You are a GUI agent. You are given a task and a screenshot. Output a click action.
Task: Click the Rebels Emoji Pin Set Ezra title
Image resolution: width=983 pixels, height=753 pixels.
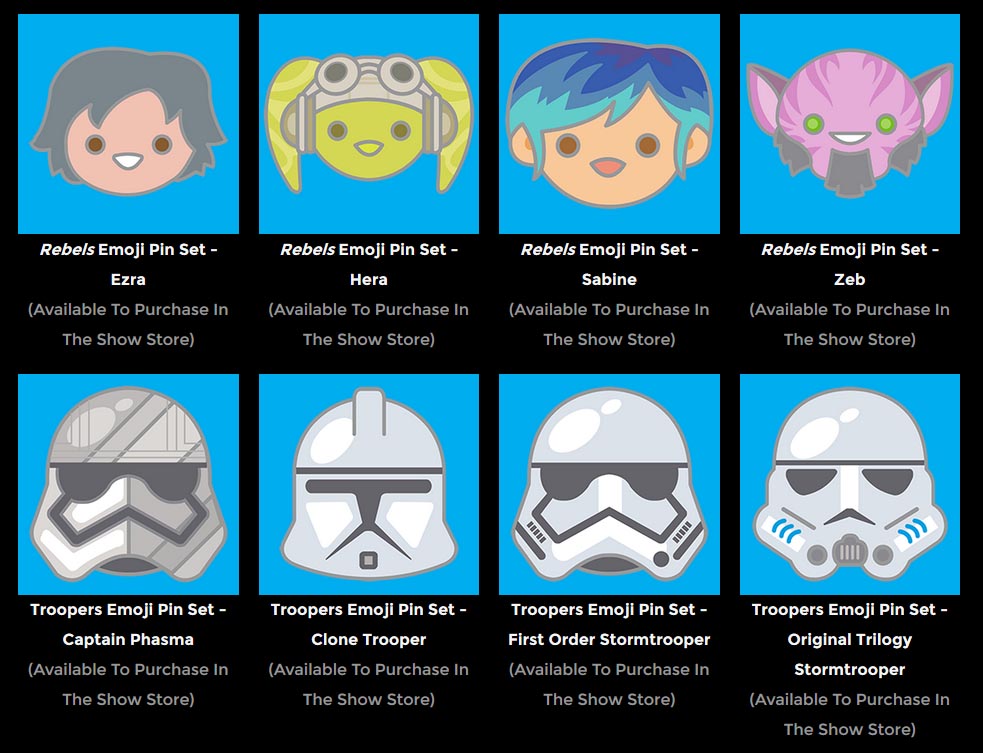pyautogui.click(x=129, y=265)
